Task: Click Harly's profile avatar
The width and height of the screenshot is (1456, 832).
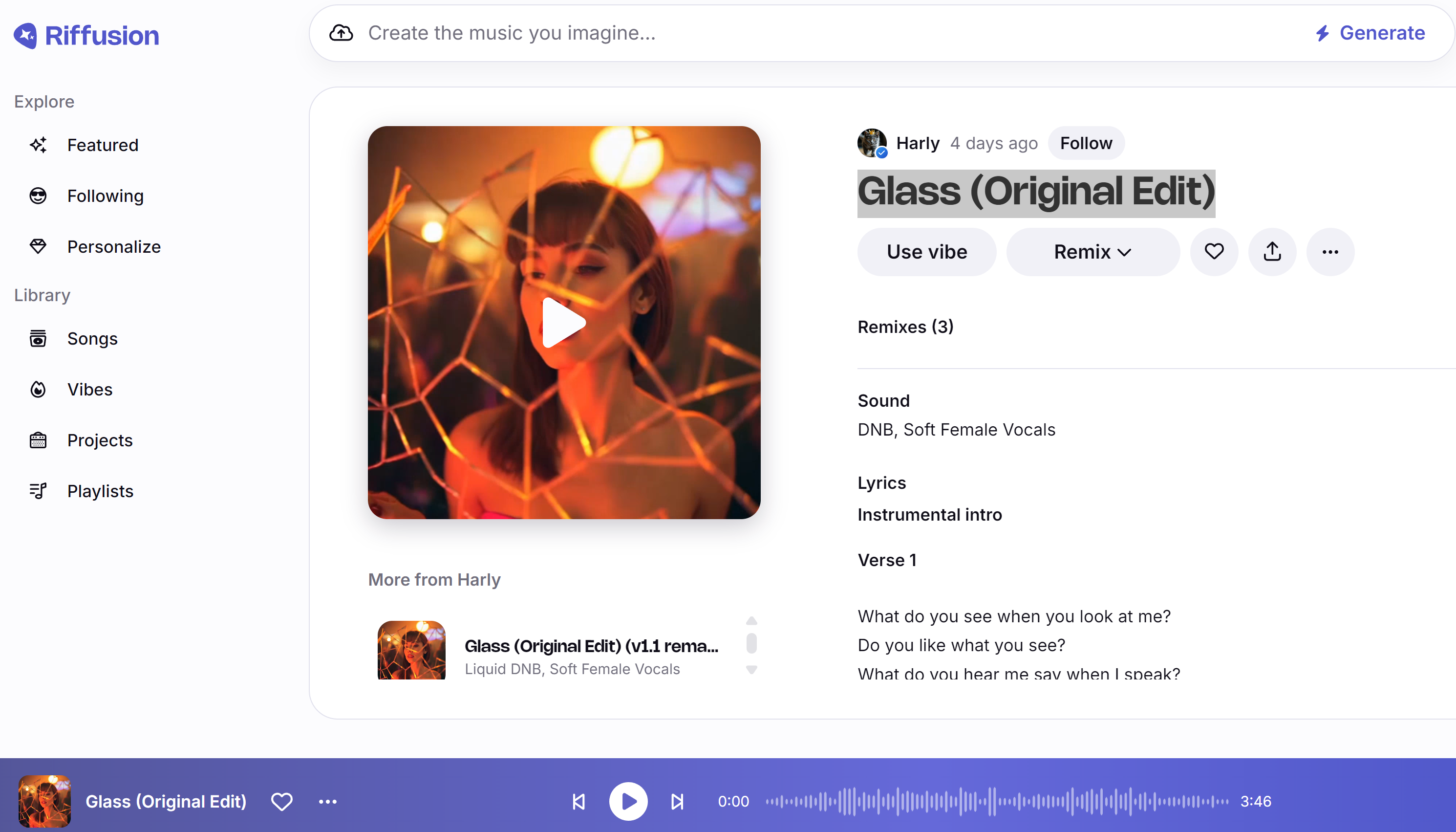Action: click(872, 143)
